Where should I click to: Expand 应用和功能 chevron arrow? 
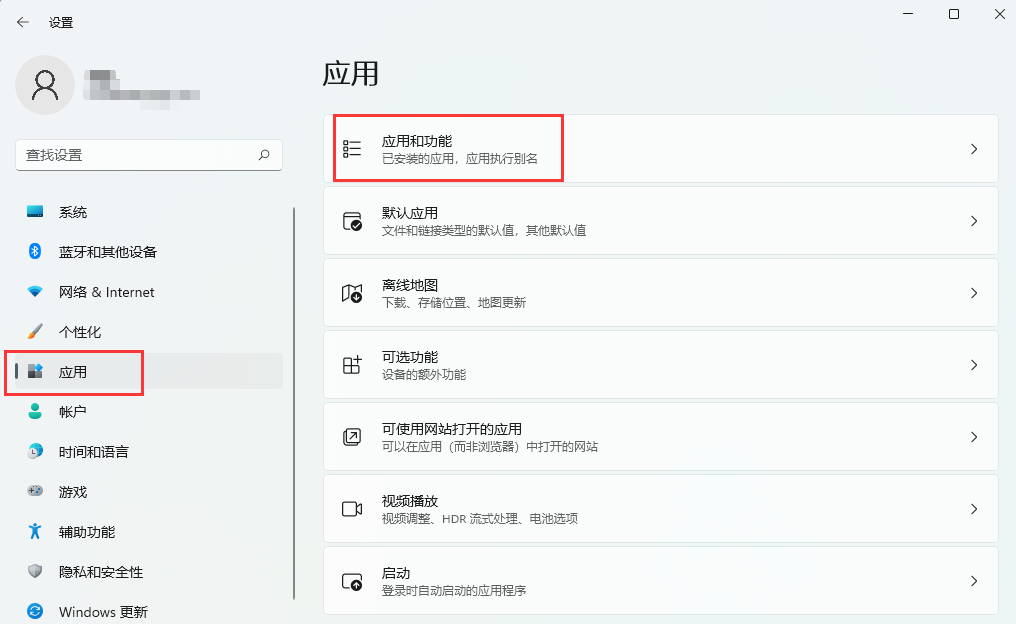point(974,149)
